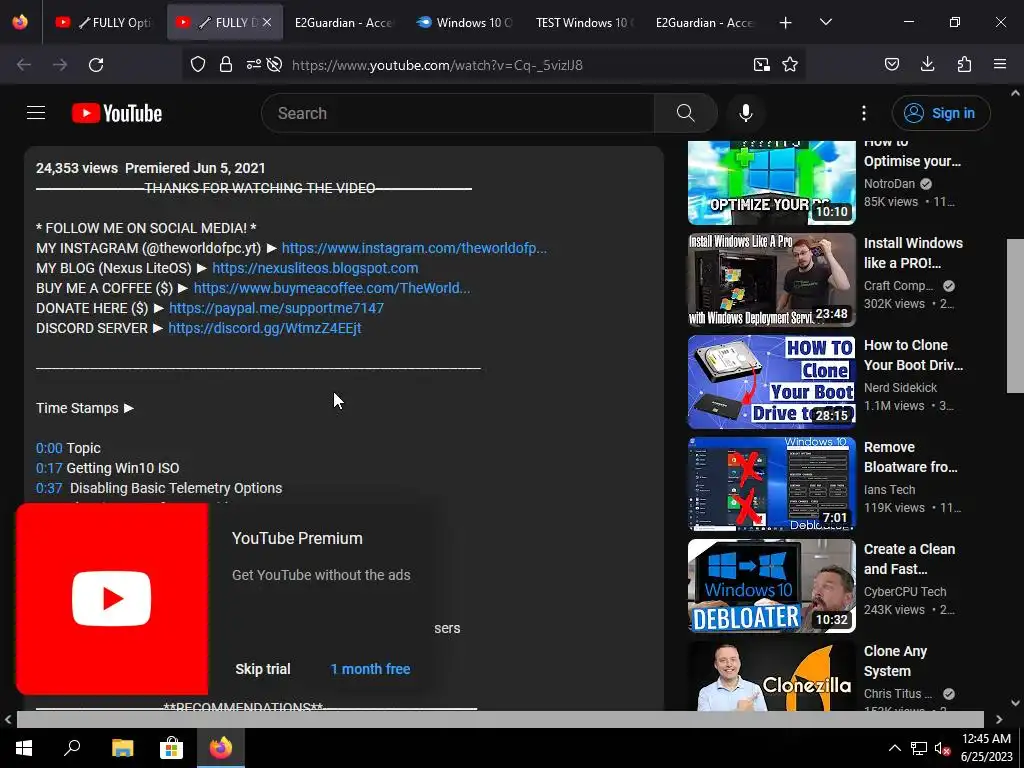Click 1 month free offer

370,669
